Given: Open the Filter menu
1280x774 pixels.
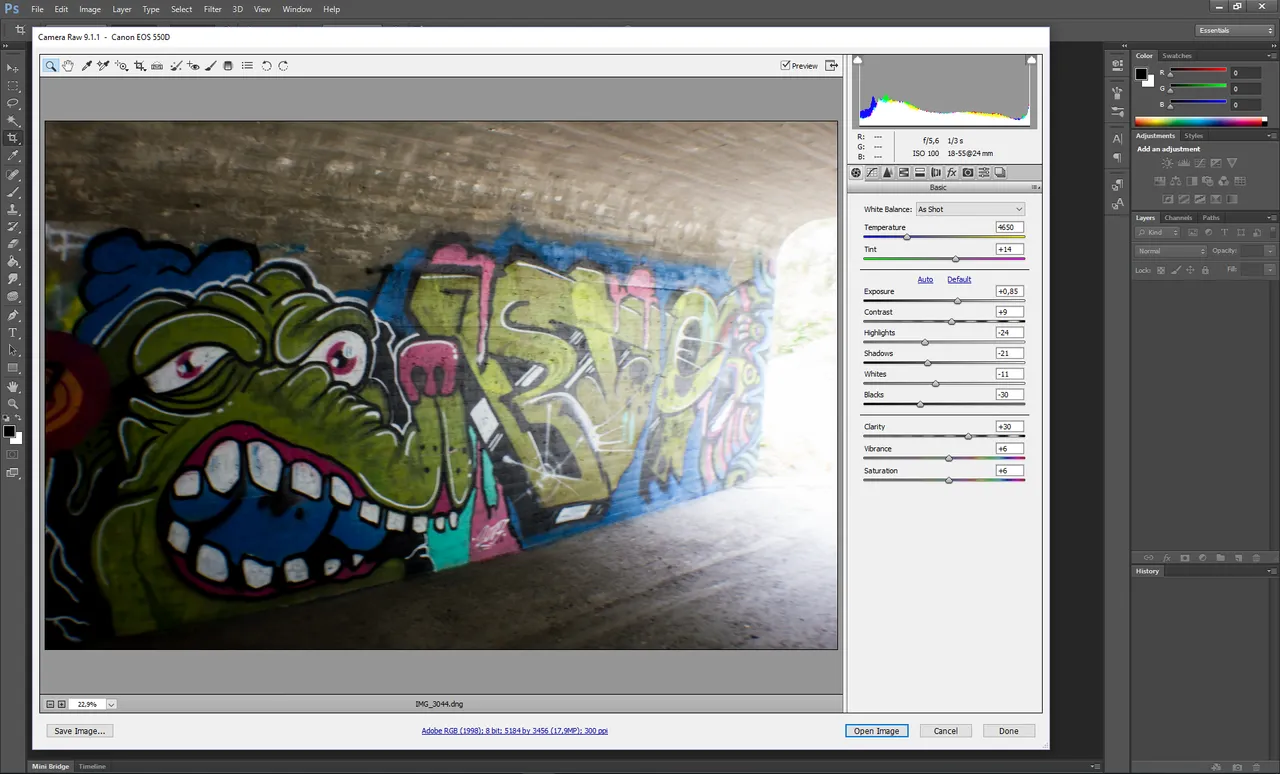Looking at the screenshot, I should coord(213,9).
